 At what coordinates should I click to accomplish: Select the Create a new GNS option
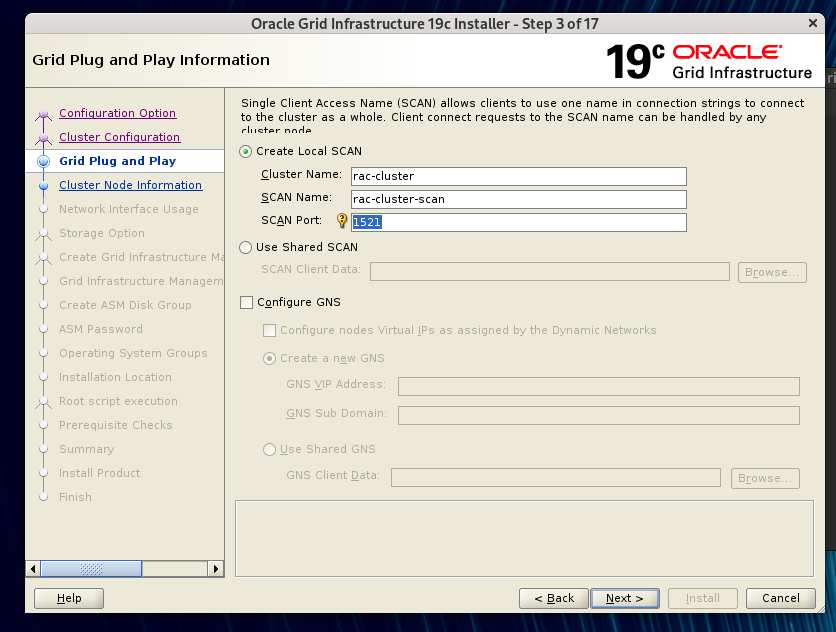point(269,358)
